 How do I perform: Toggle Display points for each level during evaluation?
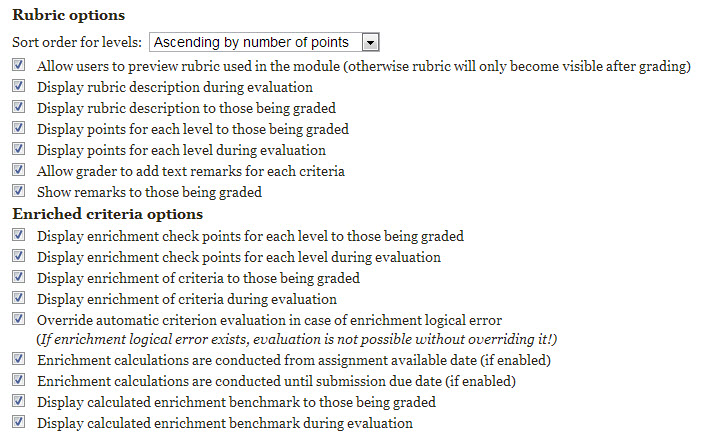click(x=19, y=150)
